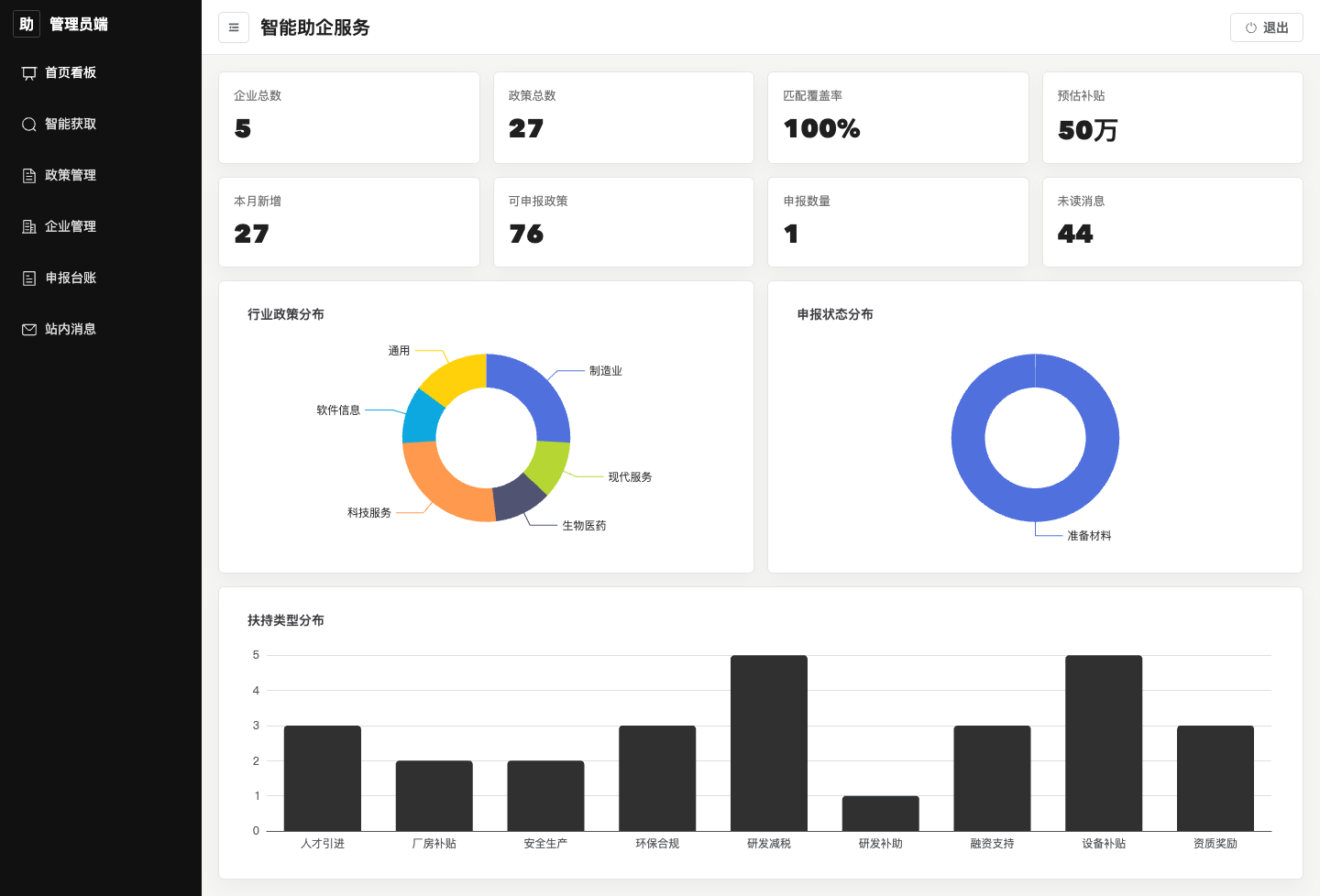Image resolution: width=1320 pixels, height=896 pixels.
Task: Click the 站内消息 envelope icon
Action: (x=29, y=330)
